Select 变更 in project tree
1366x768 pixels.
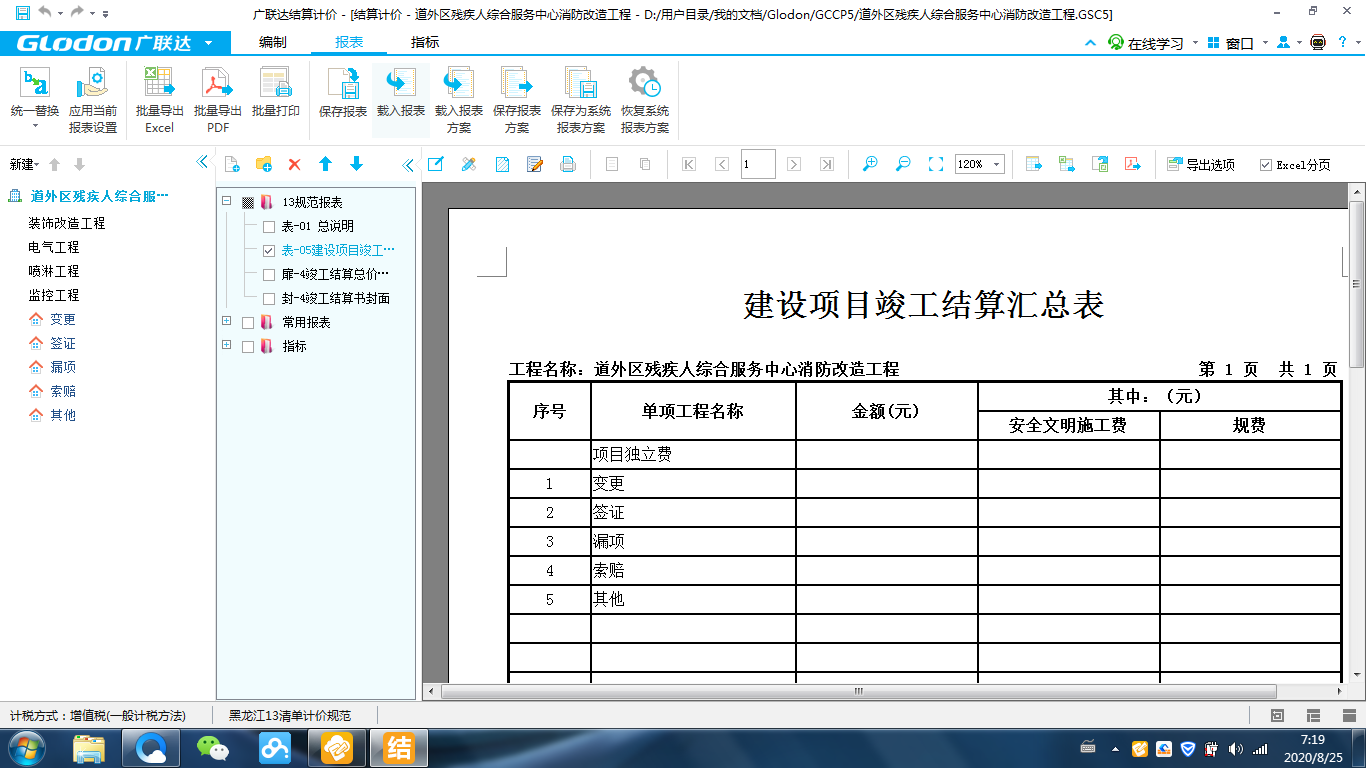[x=63, y=319]
